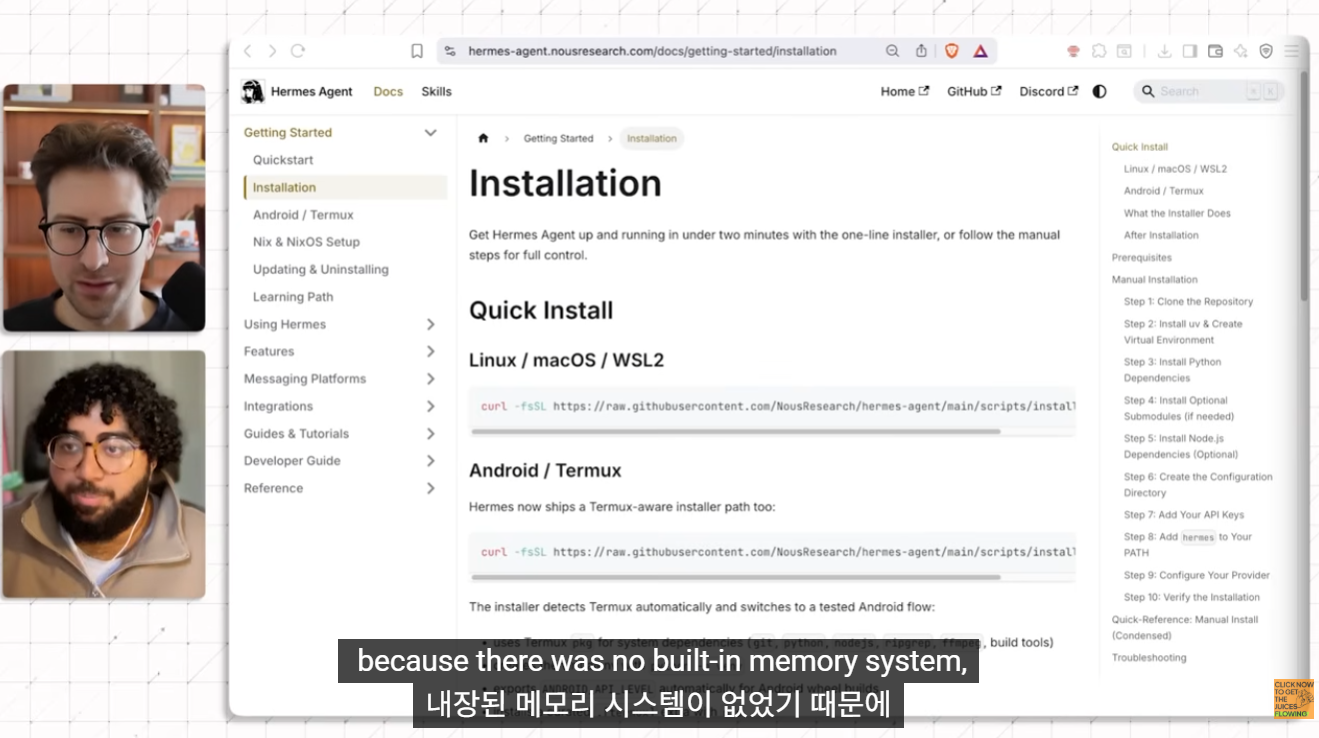Click the Hermes Agent logo image

tap(253, 91)
